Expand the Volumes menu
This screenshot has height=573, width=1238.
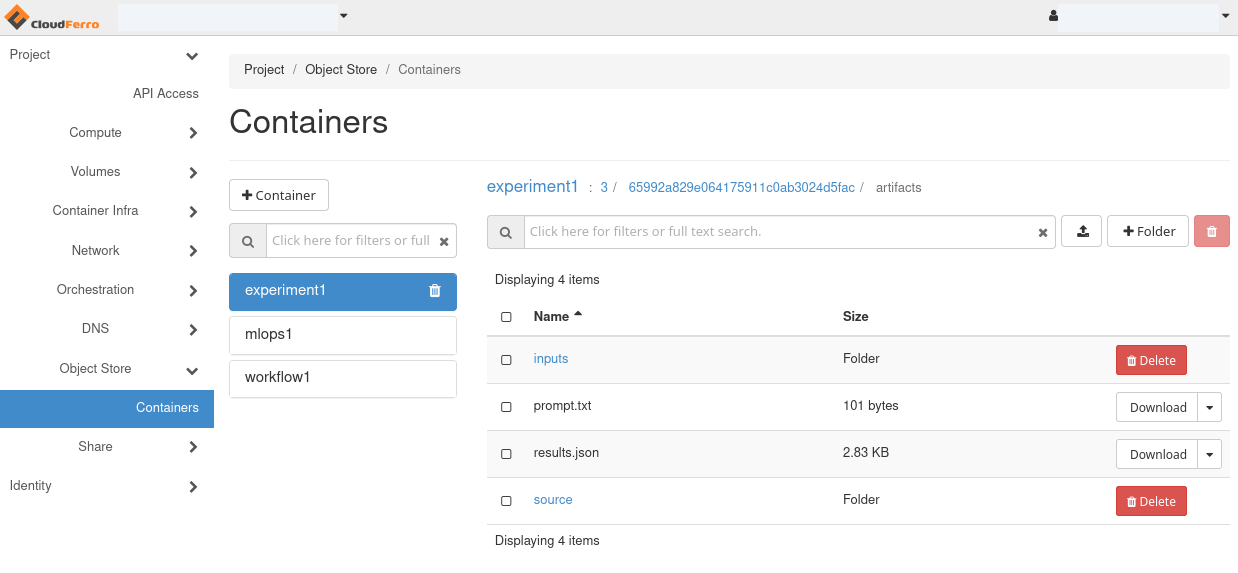tap(193, 173)
